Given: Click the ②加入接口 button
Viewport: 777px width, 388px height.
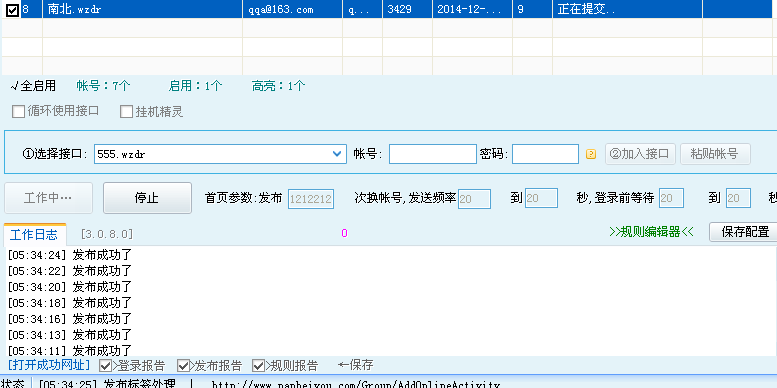Looking at the screenshot, I should [x=640, y=154].
